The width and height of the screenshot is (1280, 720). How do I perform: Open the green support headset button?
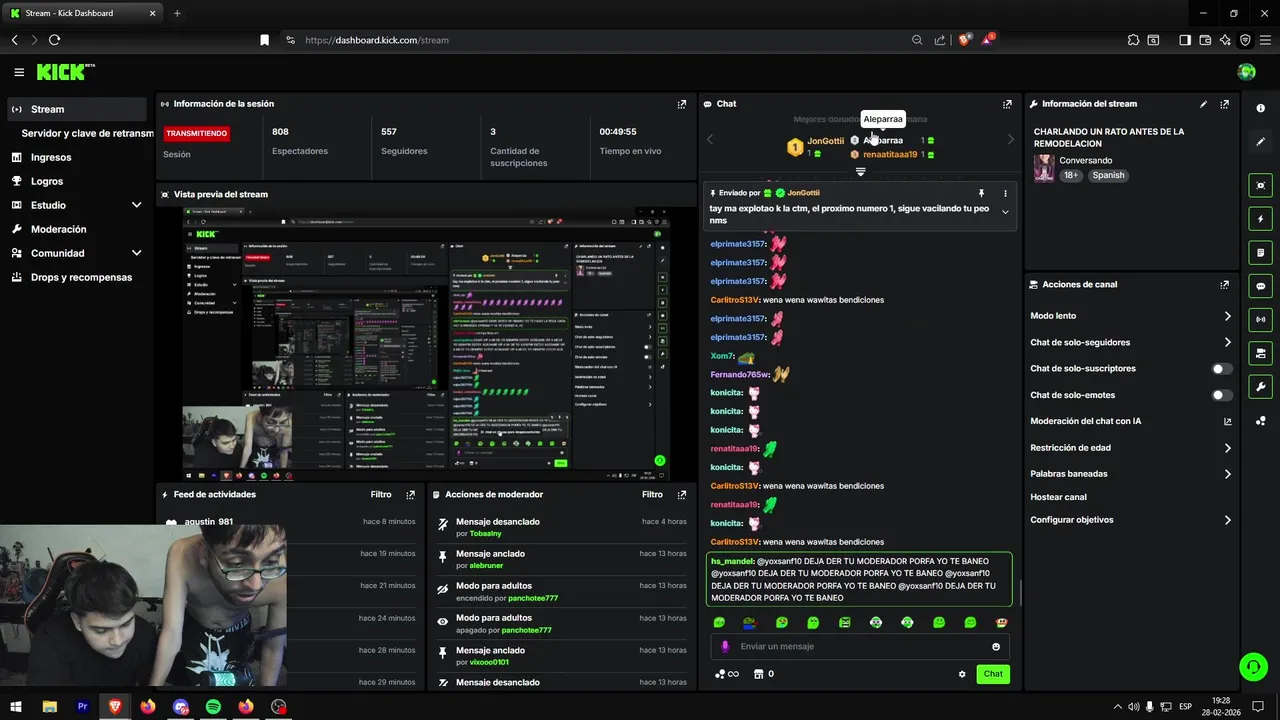coord(1252,666)
